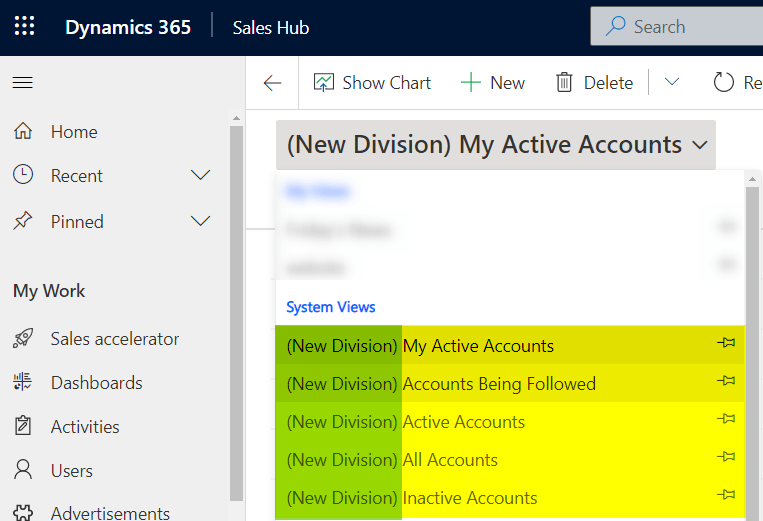
Task: Create a New account record
Action: coord(493,83)
